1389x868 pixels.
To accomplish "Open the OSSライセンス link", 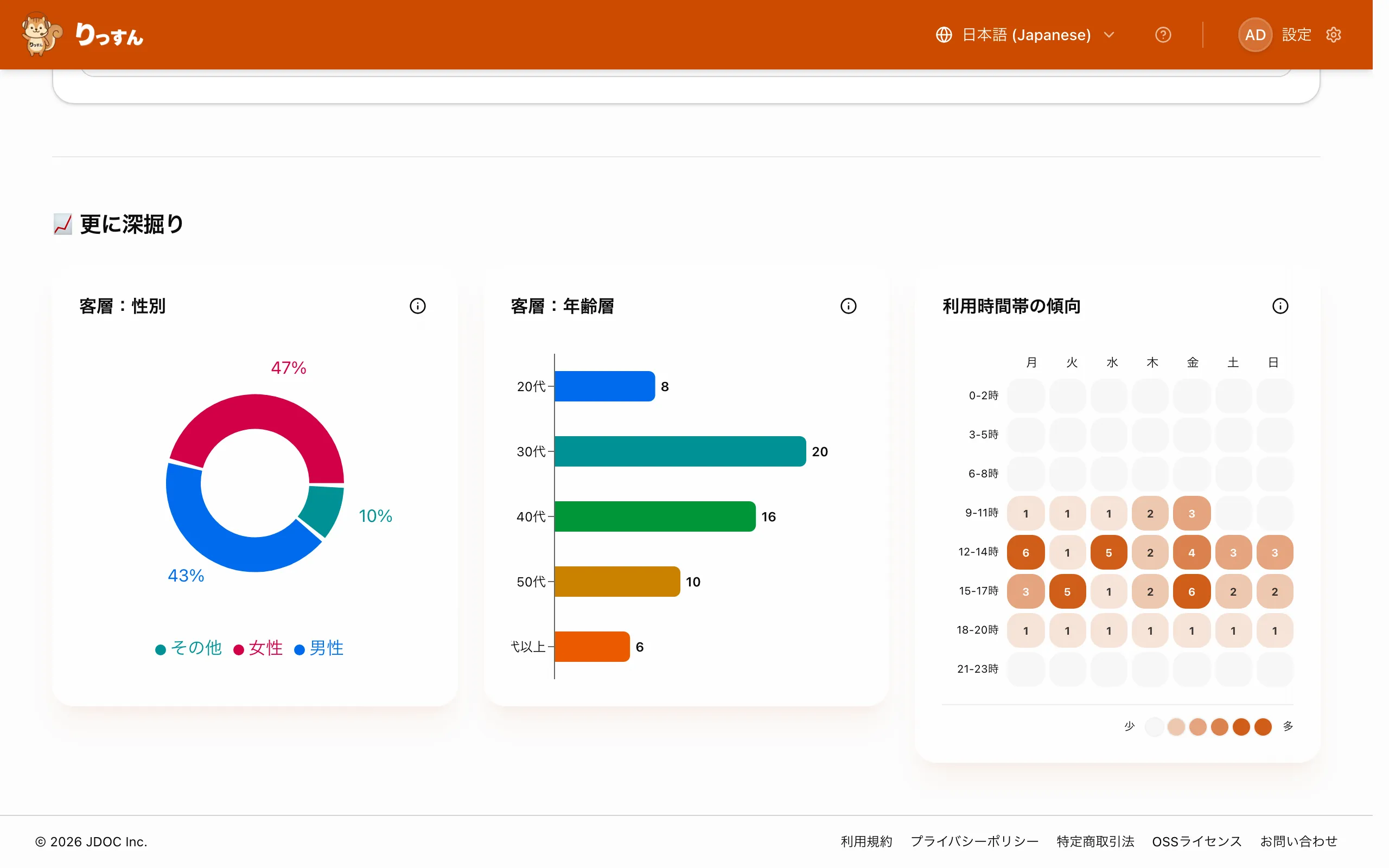I will pos(1196,841).
